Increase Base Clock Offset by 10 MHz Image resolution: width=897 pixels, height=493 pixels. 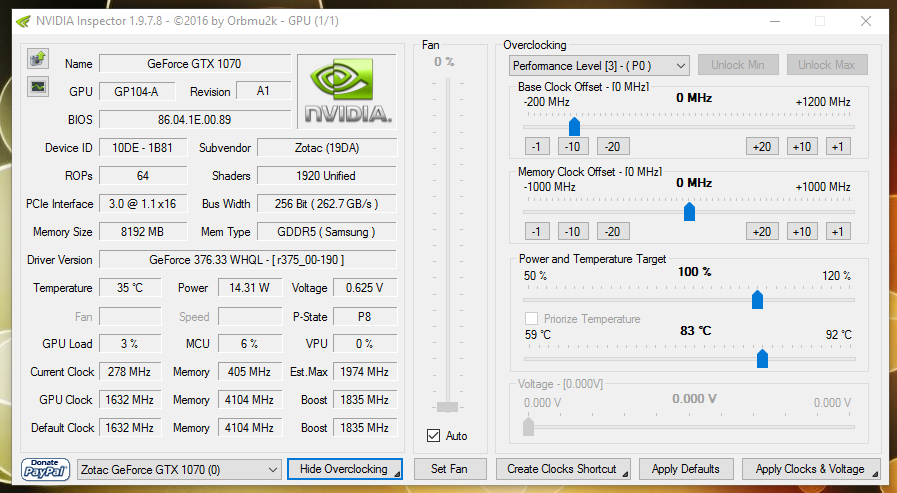(802, 146)
